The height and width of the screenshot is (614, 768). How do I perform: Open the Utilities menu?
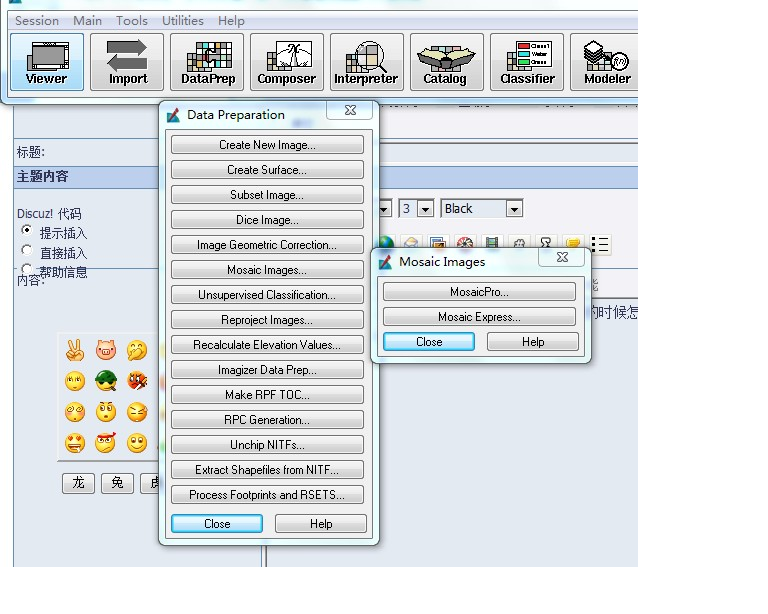tap(183, 21)
